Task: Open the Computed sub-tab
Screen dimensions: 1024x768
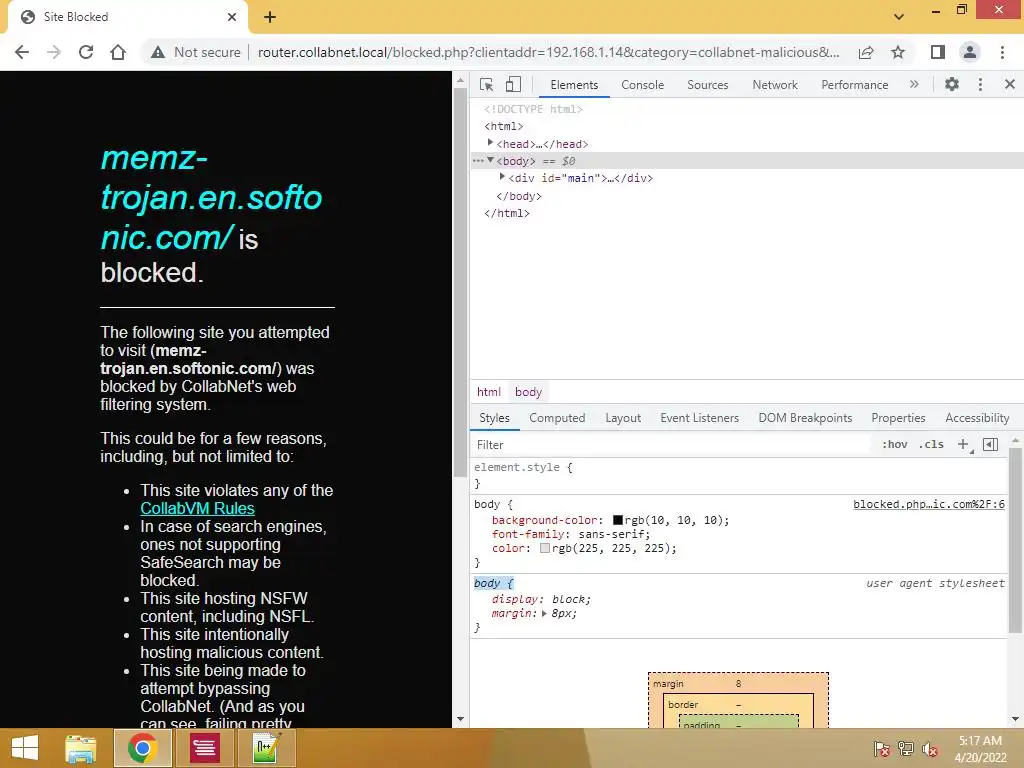Action: (x=557, y=418)
